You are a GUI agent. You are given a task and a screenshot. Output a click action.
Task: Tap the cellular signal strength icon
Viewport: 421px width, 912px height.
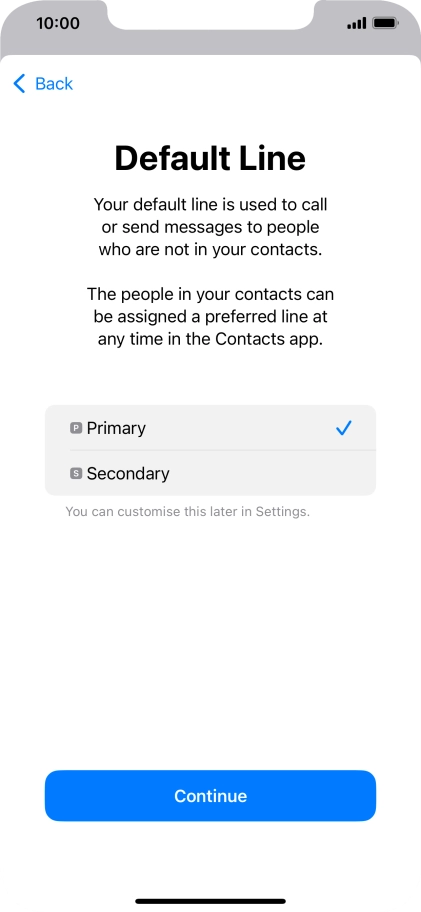356,23
